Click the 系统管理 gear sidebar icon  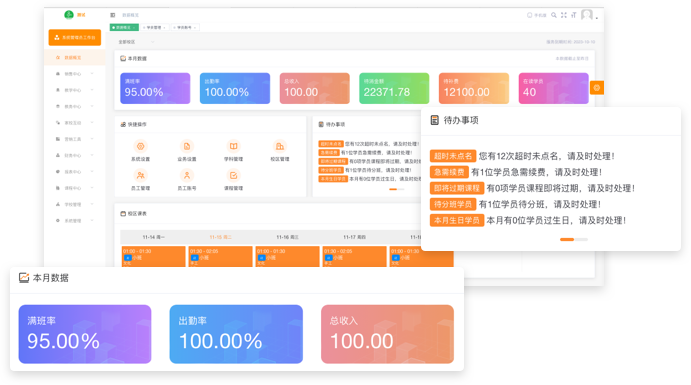click(58, 220)
